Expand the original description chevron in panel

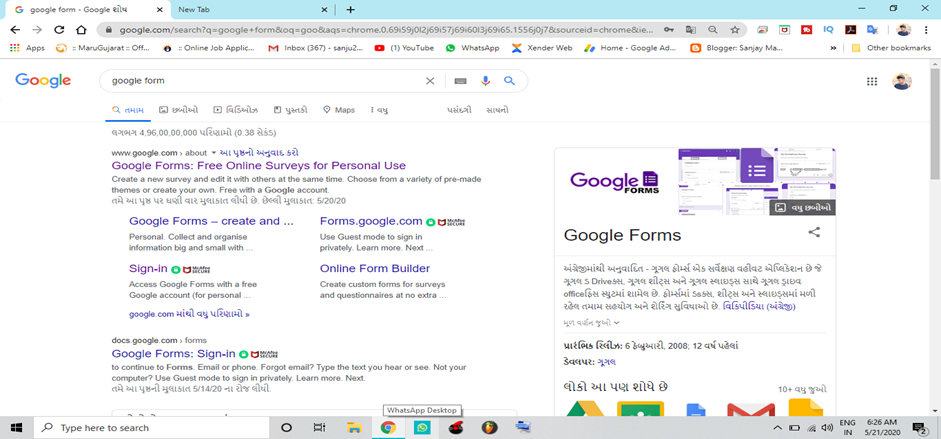pyautogui.click(x=617, y=323)
